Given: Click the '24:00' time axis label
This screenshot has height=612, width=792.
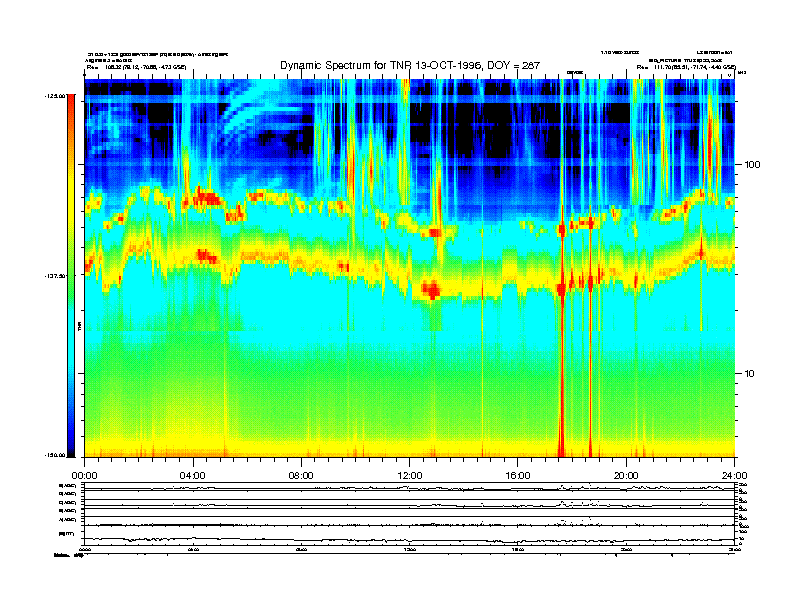Looking at the screenshot, I should [x=734, y=476].
